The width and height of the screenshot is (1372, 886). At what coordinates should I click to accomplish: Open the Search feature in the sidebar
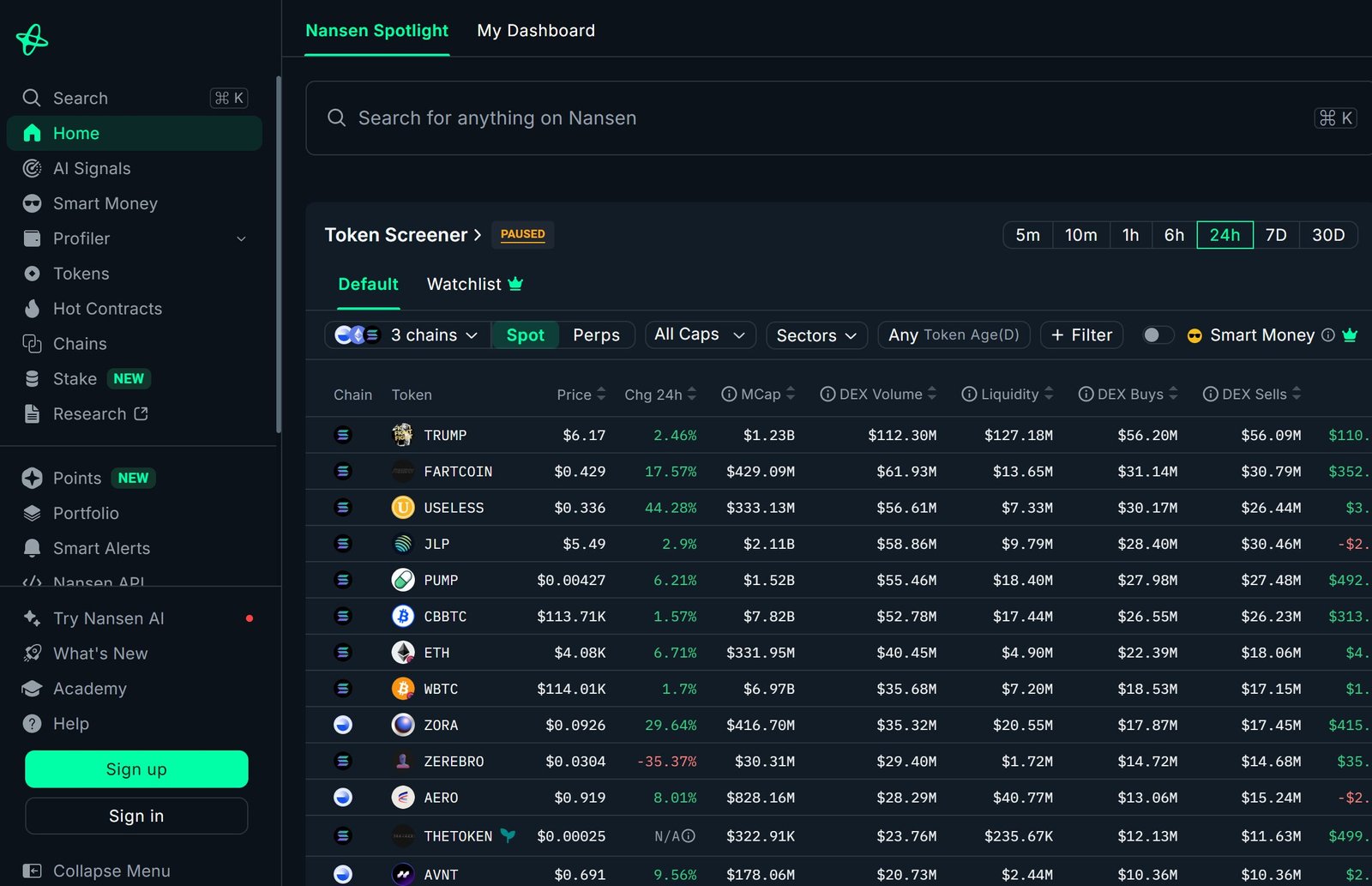coord(81,97)
